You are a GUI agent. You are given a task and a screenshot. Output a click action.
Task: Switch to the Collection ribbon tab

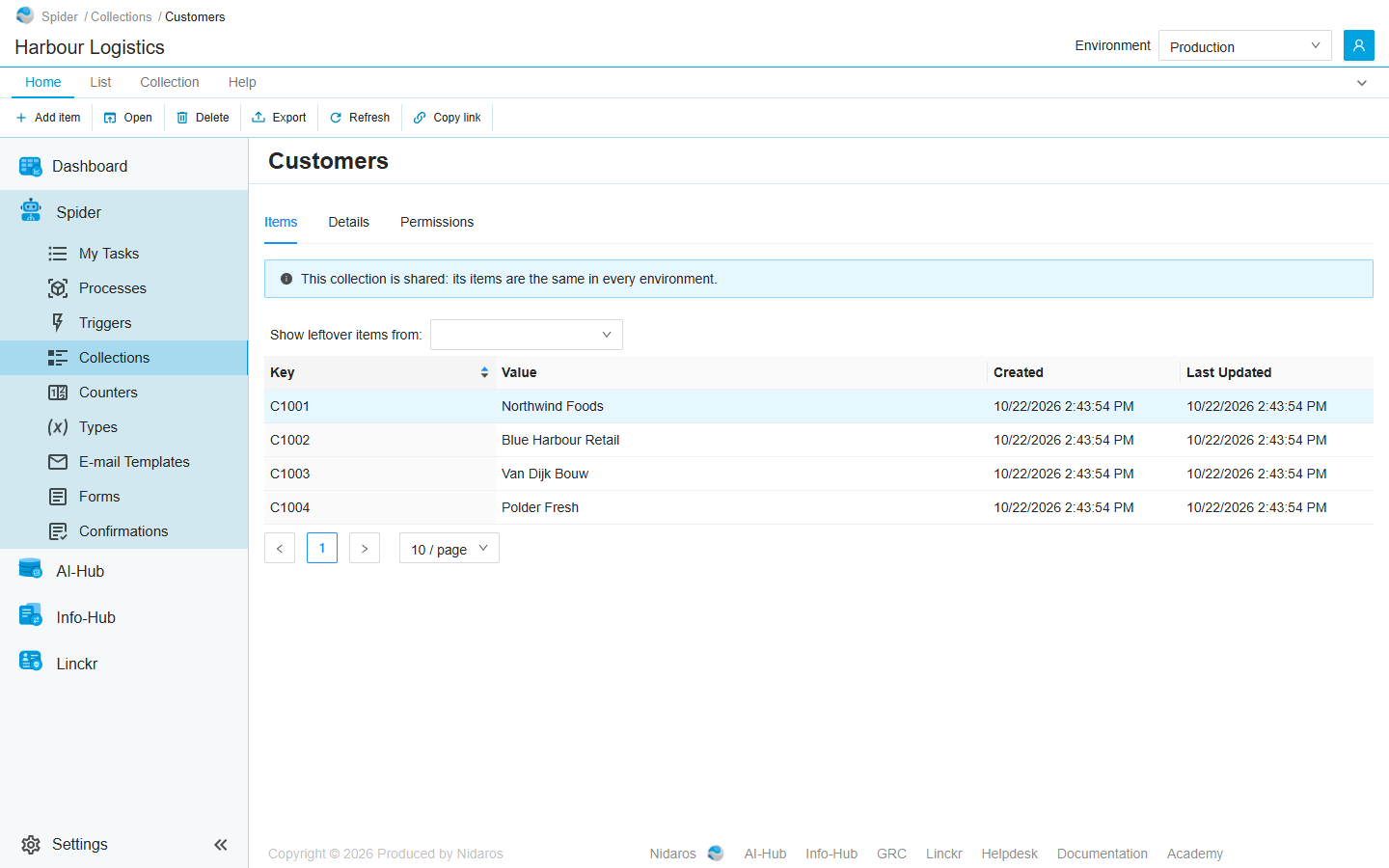pos(170,83)
